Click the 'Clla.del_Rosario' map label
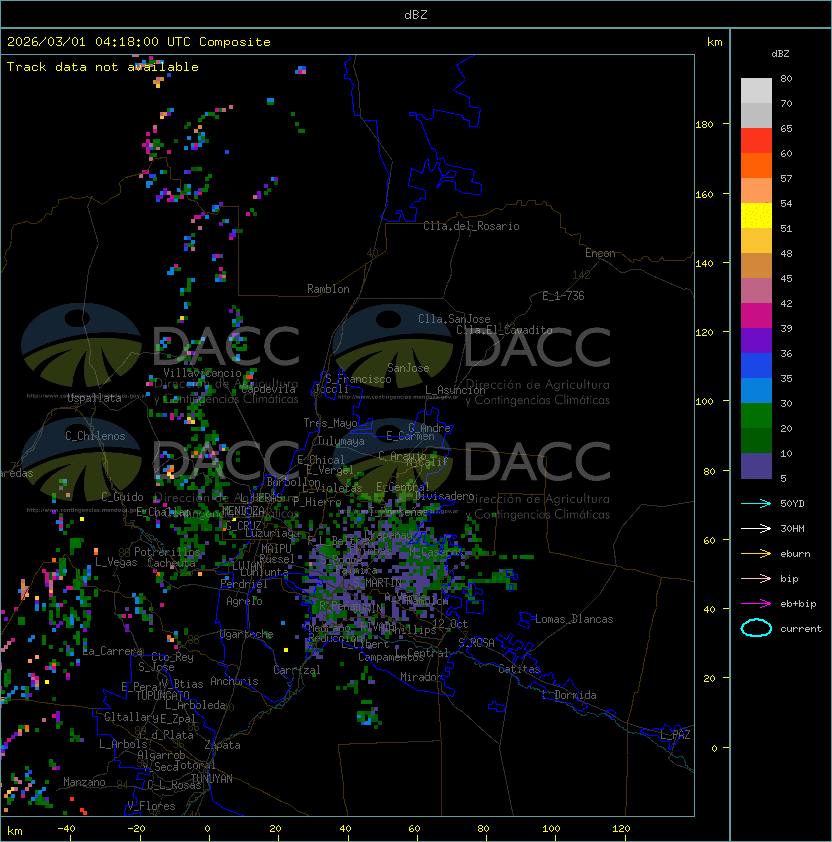Viewport: 832px width, 842px height. point(471,226)
